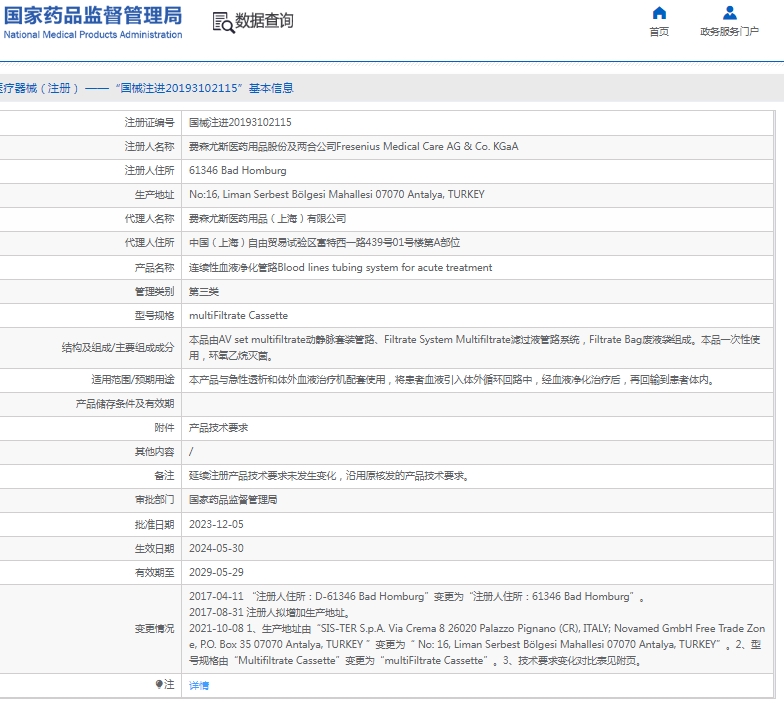Image resolution: width=784 pixels, height=703 pixels.
Task: Select the 2017-08-31 change record line
Action: pyautogui.click(x=269, y=612)
